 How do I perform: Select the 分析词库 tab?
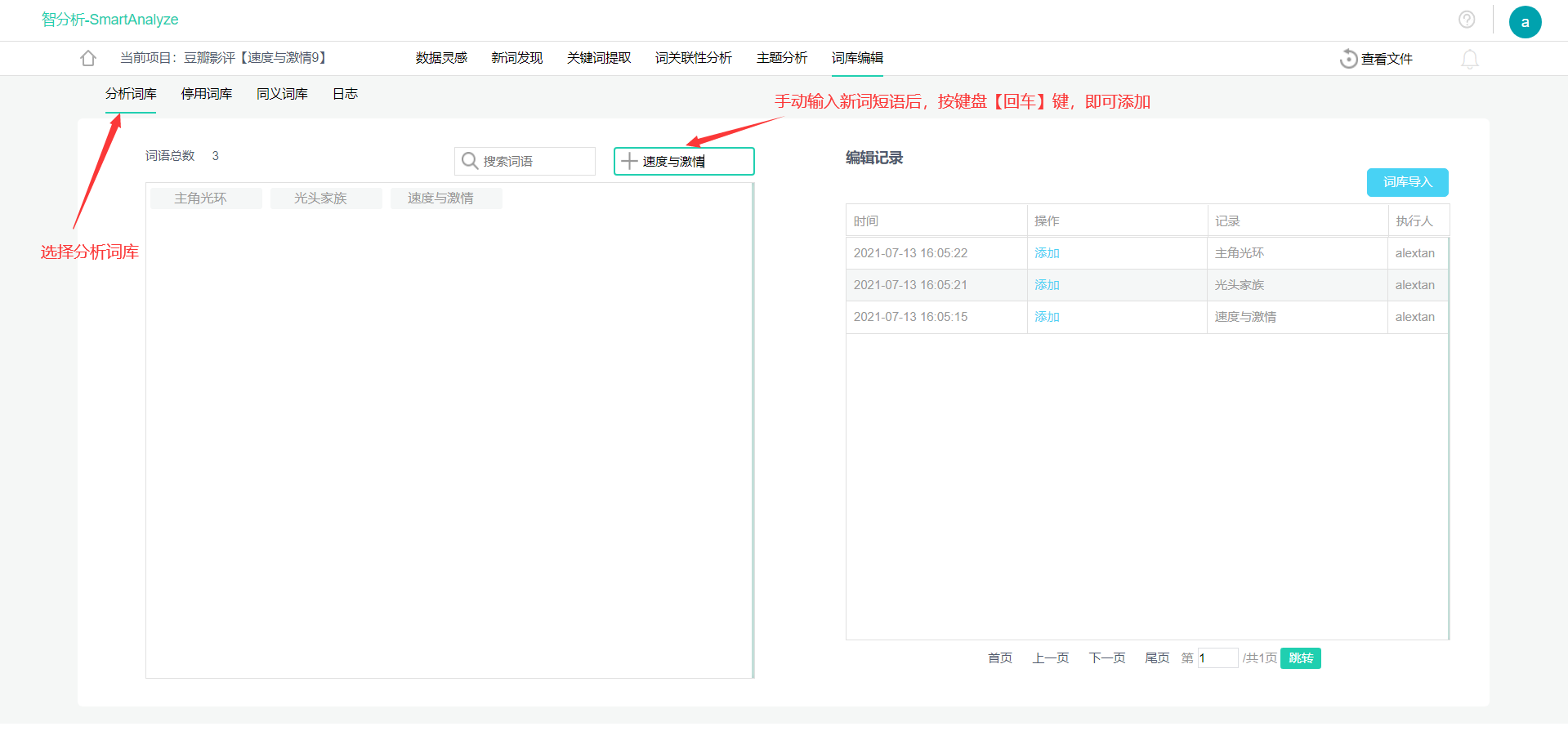pyautogui.click(x=131, y=94)
